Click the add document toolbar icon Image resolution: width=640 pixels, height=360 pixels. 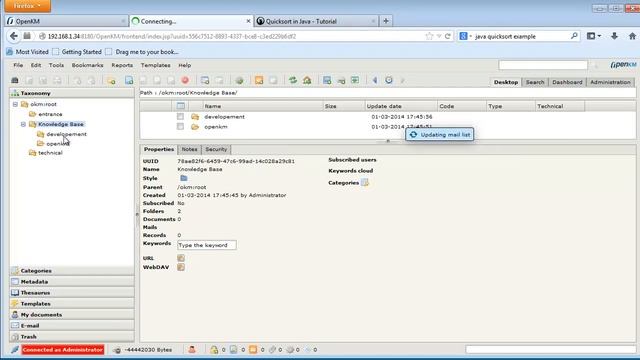point(129,80)
